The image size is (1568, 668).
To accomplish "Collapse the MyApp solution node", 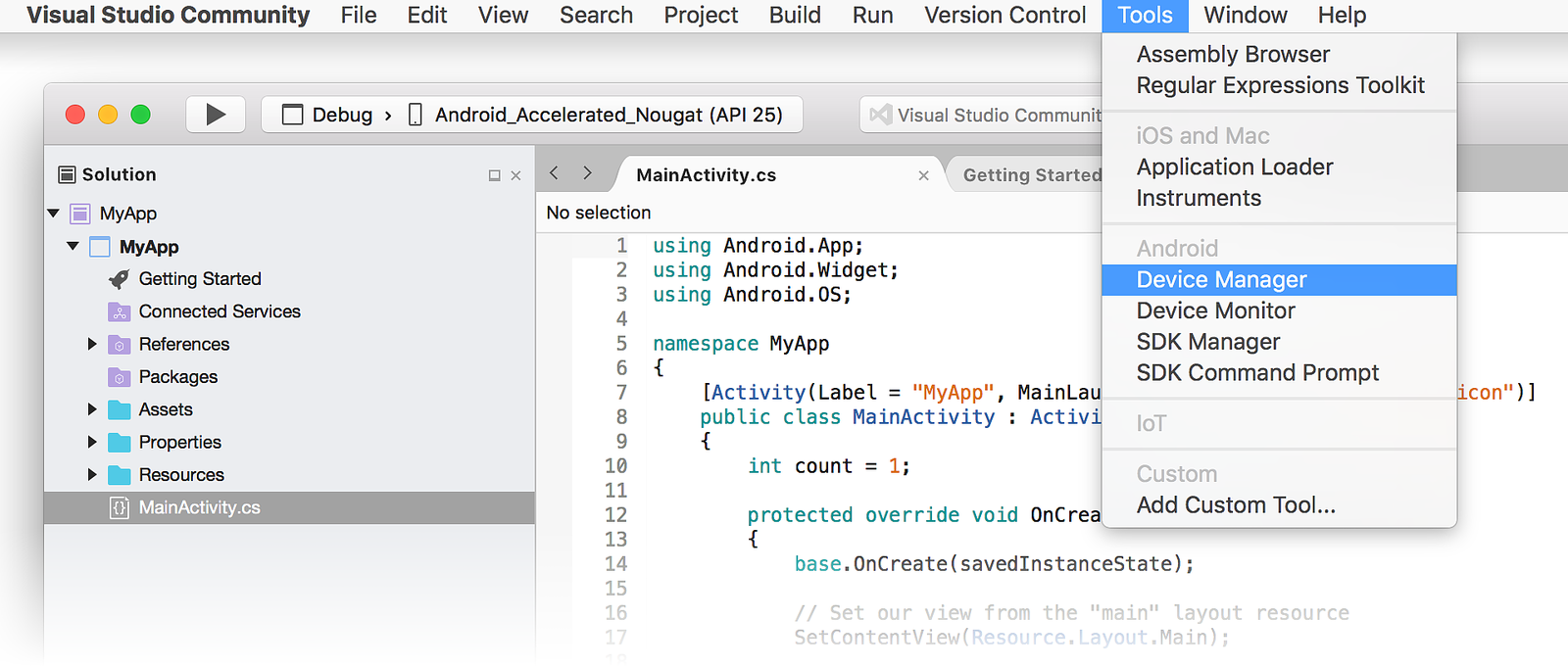I will coord(53,213).
